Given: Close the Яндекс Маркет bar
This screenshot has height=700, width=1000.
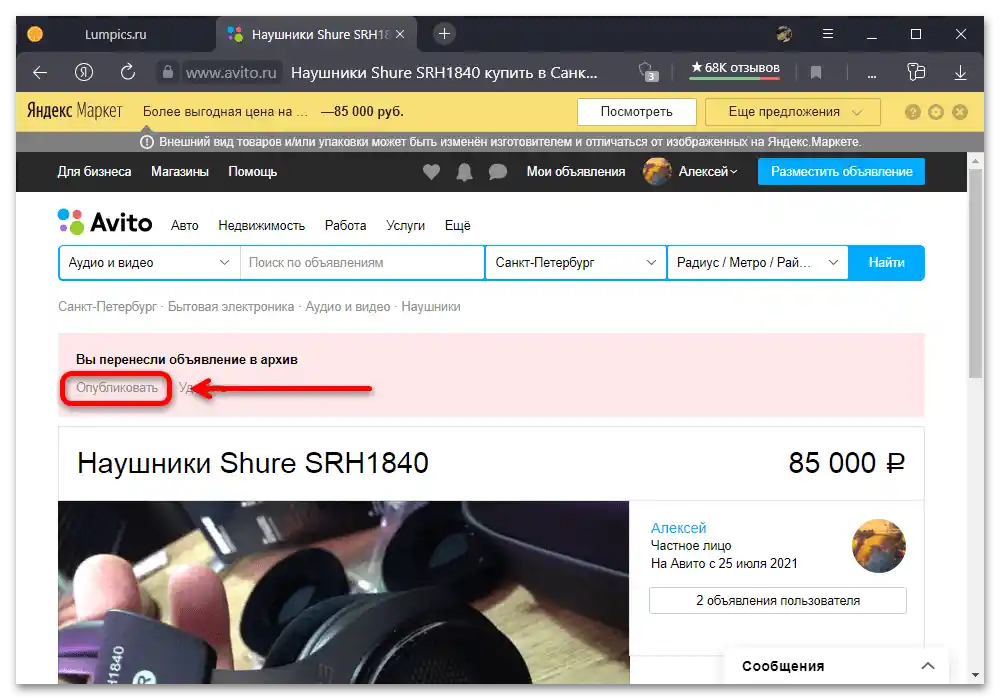Looking at the screenshot, I should 959,112.
